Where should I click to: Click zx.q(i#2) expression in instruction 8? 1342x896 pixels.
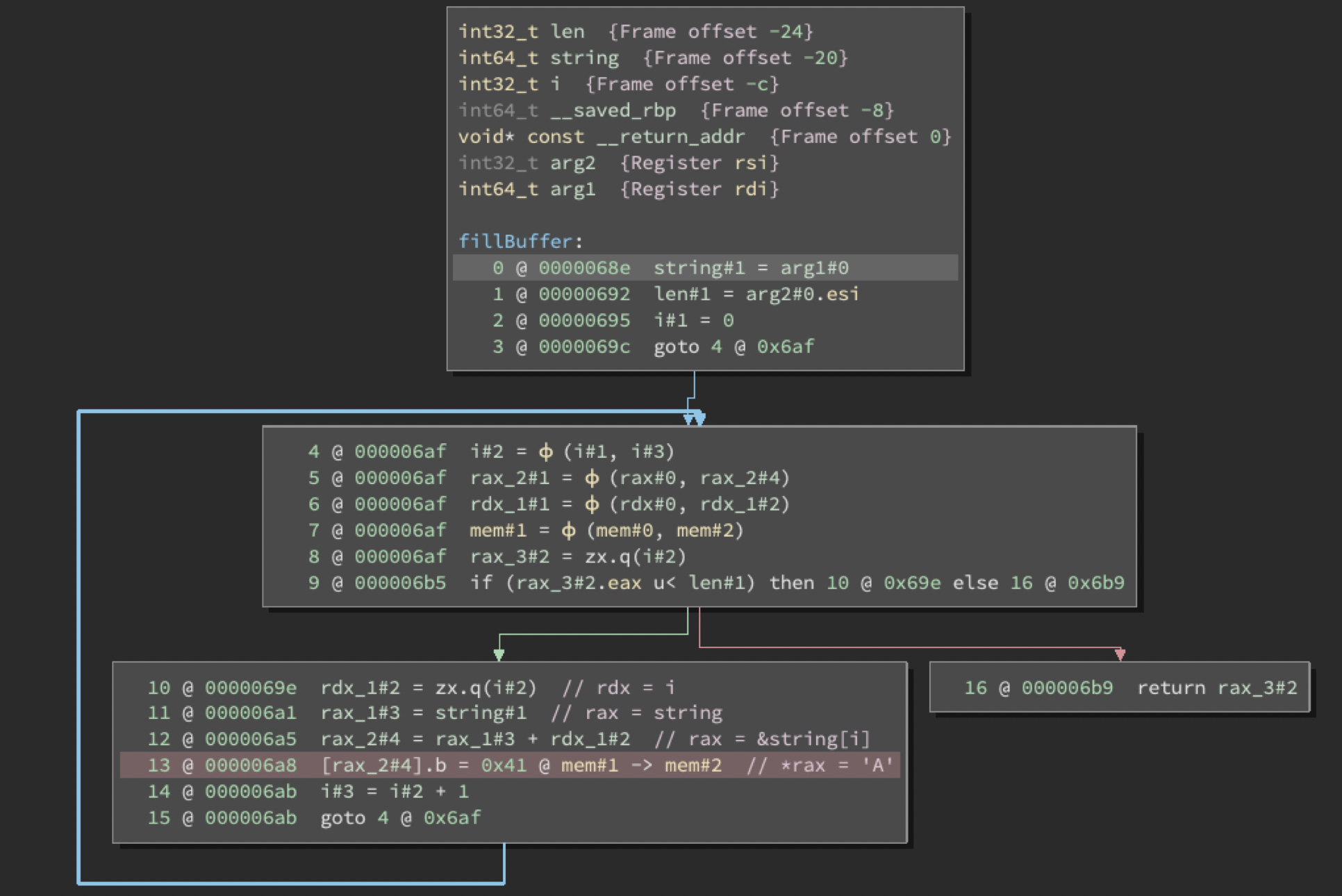635,557
